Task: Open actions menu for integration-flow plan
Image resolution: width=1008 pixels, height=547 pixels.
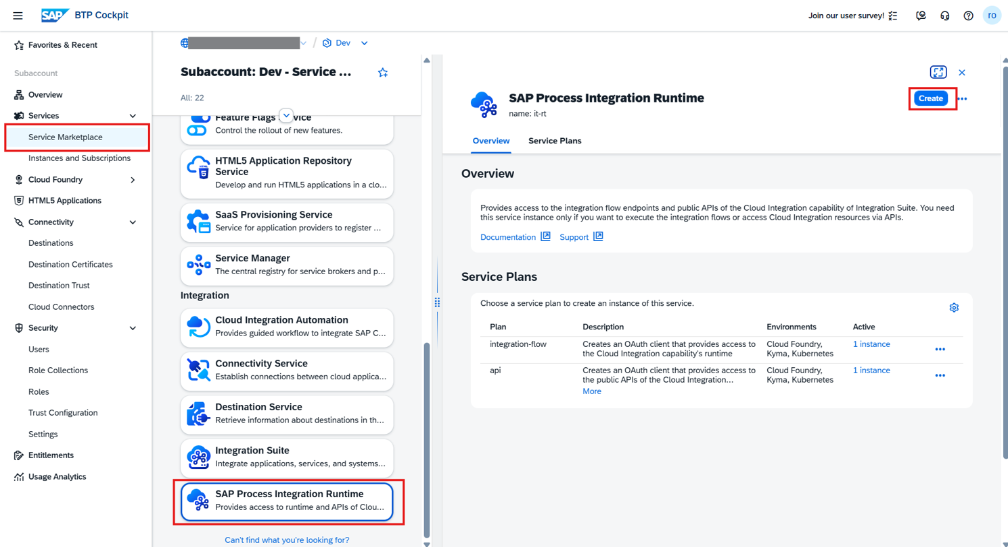Action: pyautogui.click(x=940, y=350)
